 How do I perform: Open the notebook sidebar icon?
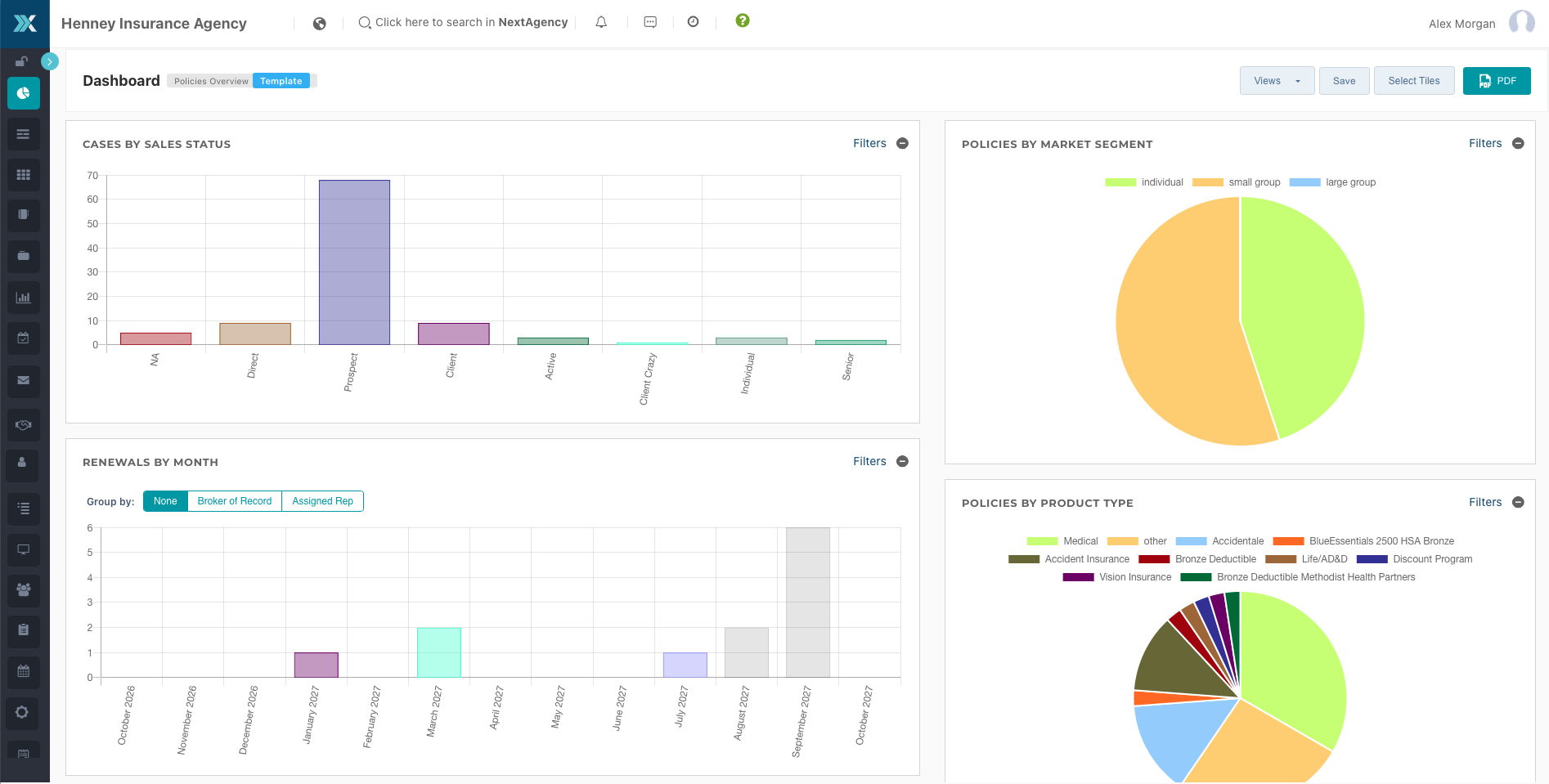24,215
